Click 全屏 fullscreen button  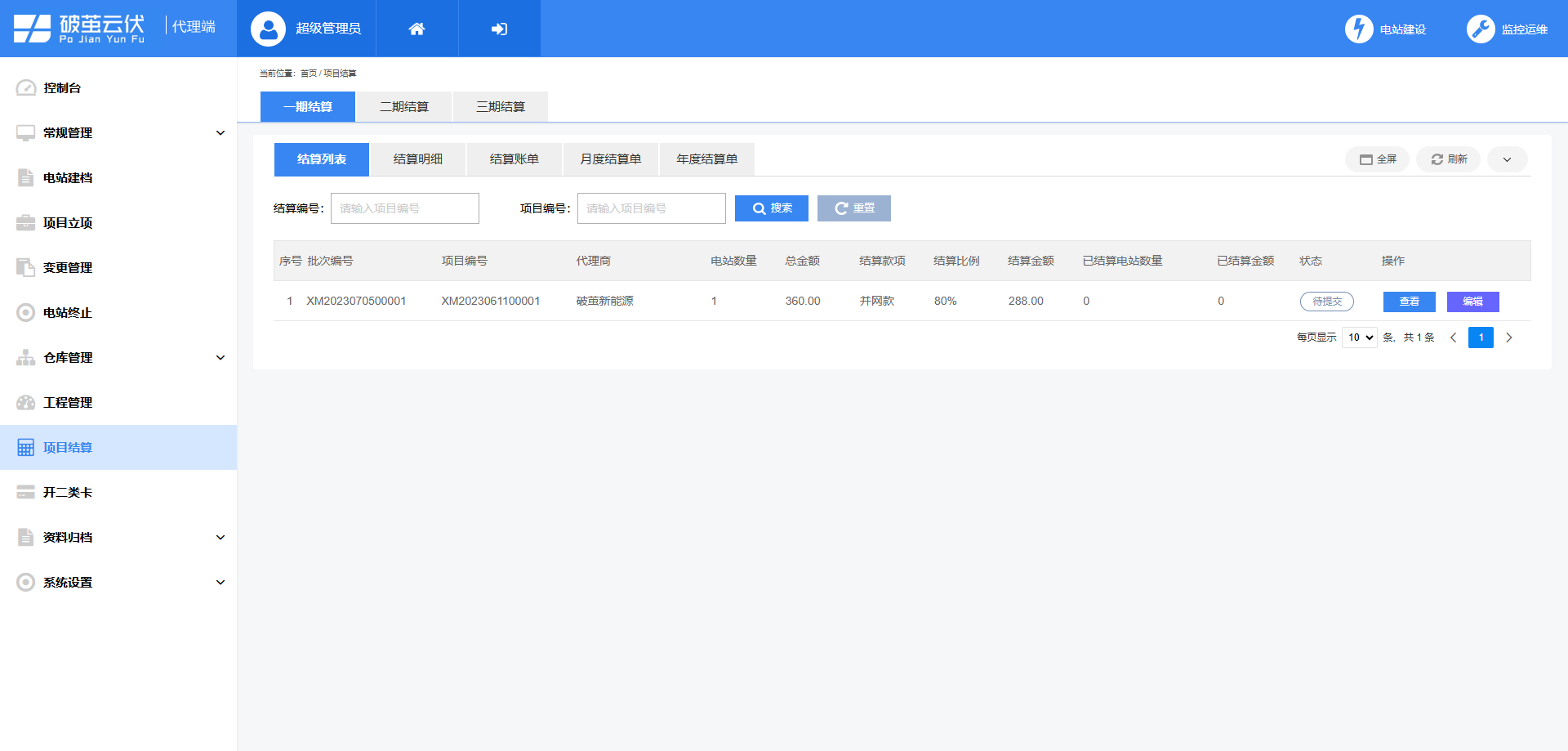pos(1377,159)
